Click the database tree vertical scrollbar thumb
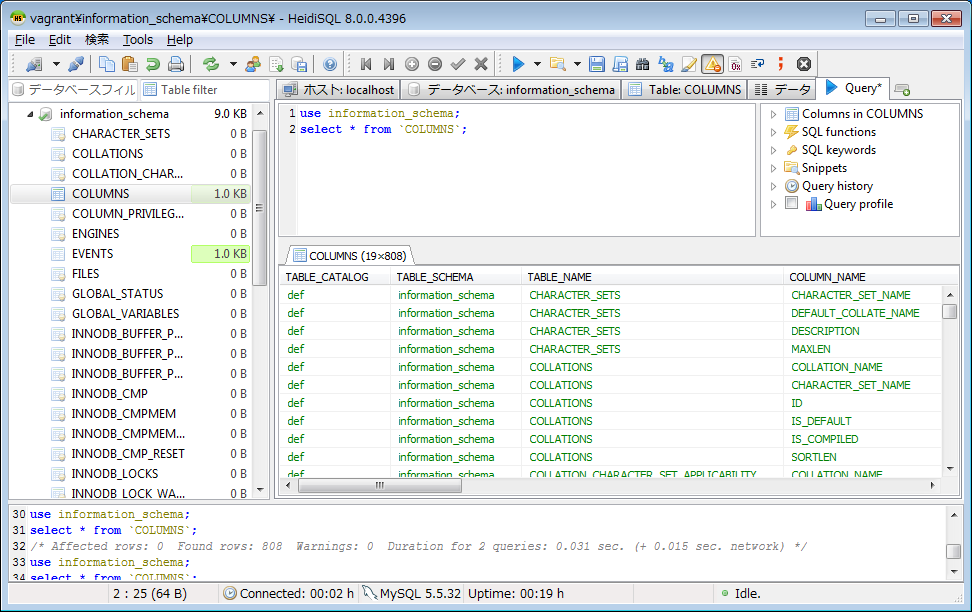 [260, 208]
